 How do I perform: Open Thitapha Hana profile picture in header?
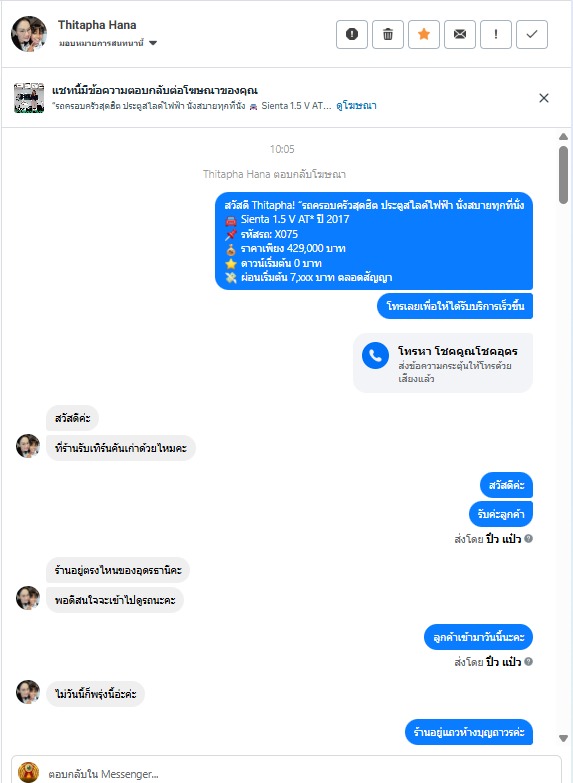(29, 33)
